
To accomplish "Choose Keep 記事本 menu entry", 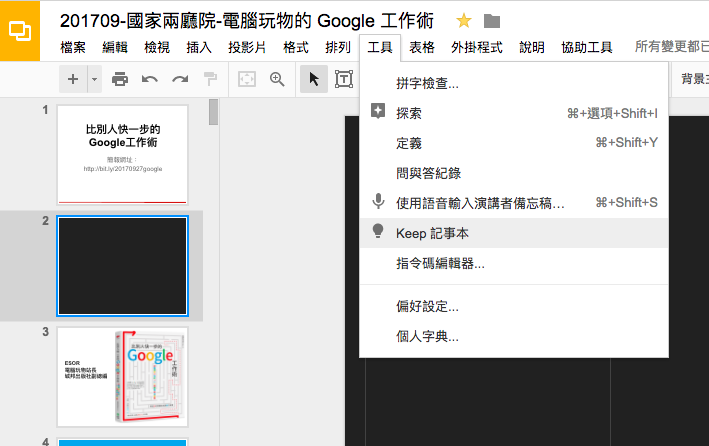I will tap(514, 233).
